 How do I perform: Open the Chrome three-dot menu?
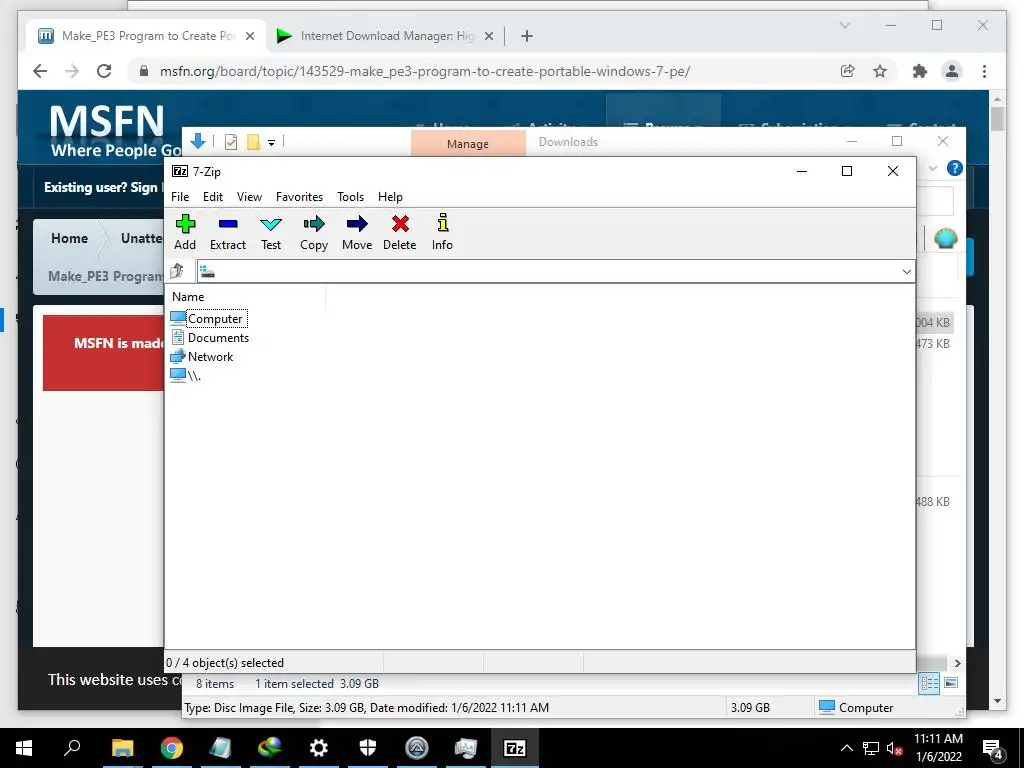(984, 71)
